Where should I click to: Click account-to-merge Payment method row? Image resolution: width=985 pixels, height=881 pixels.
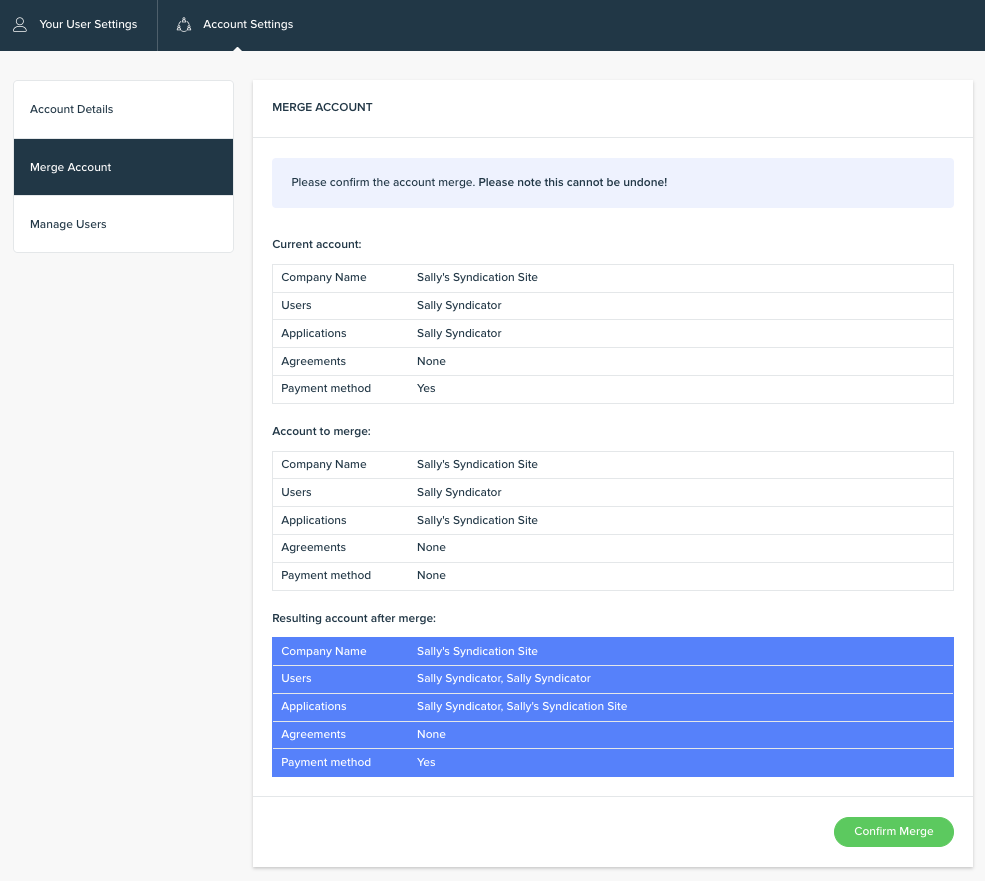(x=612, y=576)
